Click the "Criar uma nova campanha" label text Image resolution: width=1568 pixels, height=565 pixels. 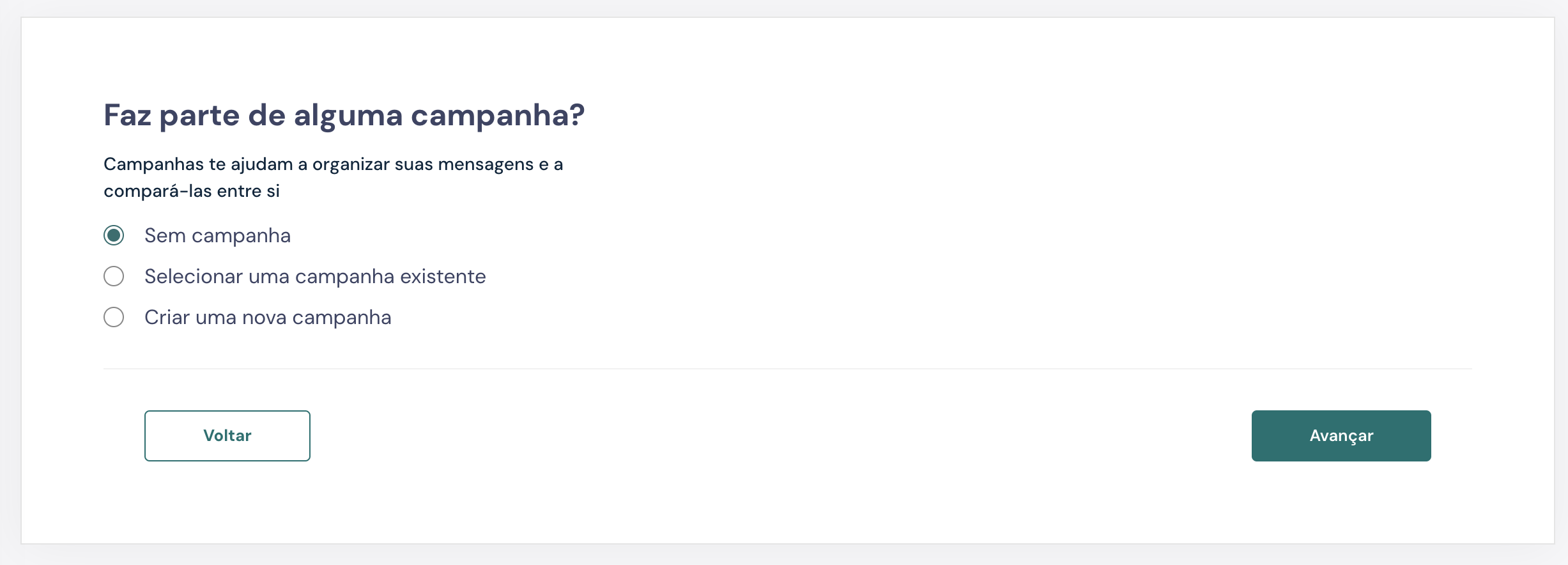coord(268,318)
